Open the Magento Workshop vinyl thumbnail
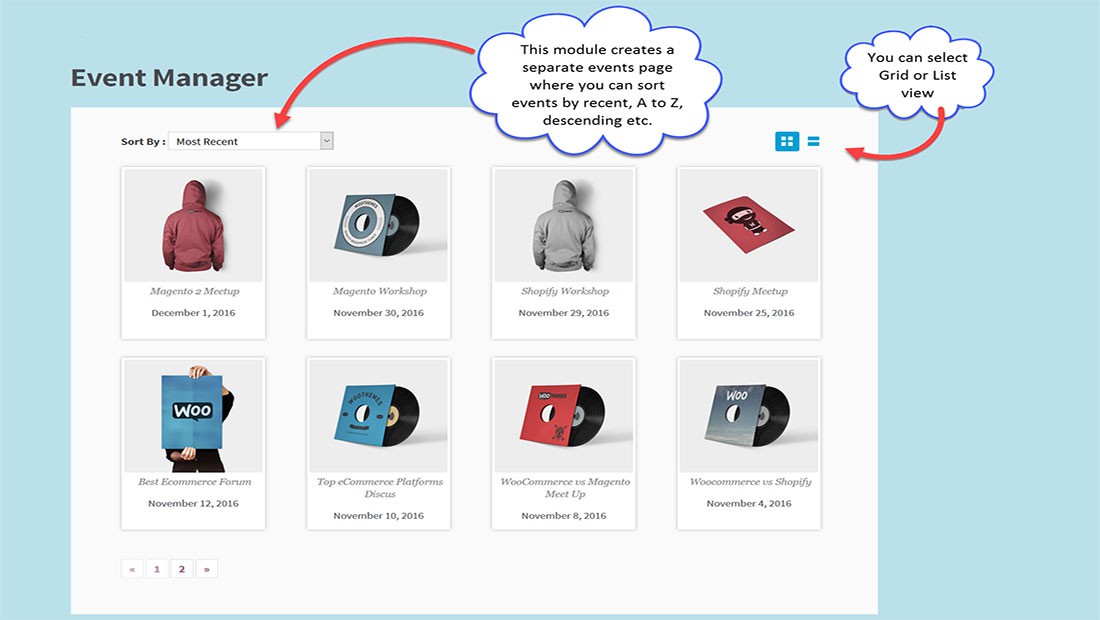 (x=377, y=224)
